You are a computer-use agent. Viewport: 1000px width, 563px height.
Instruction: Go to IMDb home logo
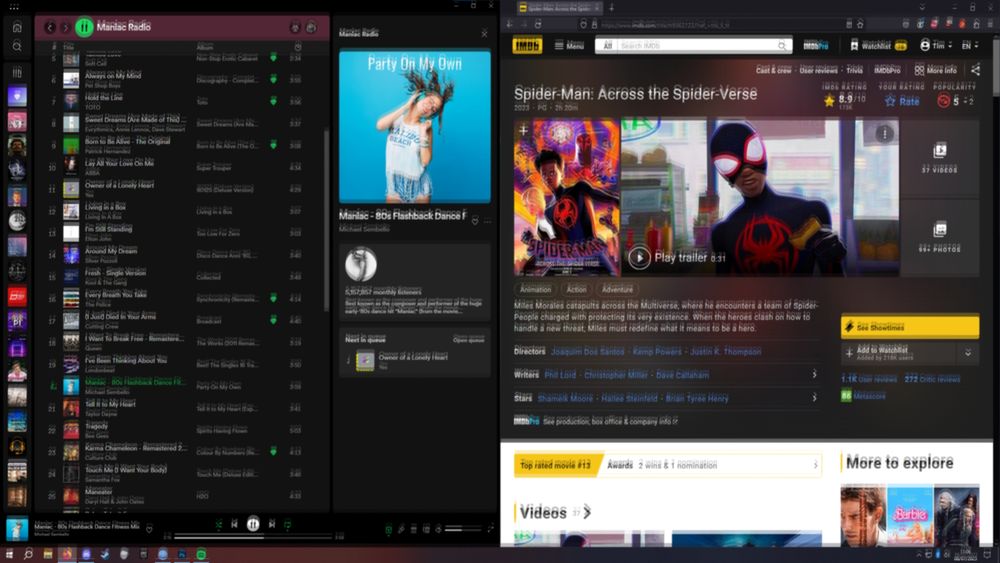click(x=527, y=46)
